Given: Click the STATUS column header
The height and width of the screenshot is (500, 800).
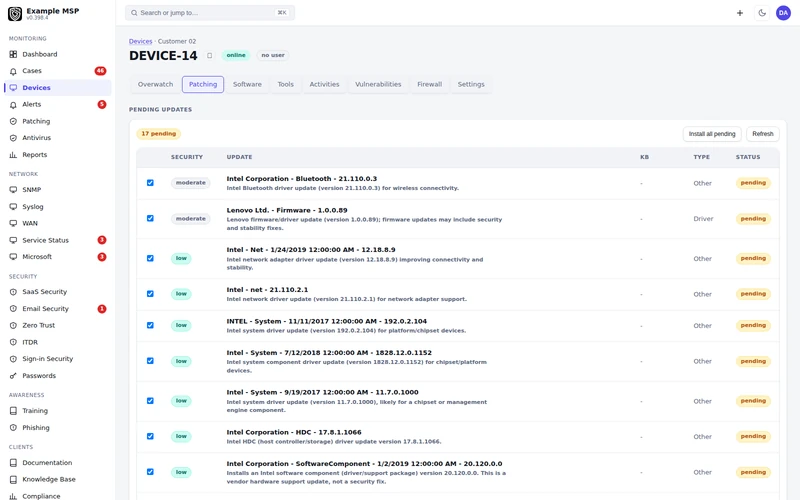Looking at the screenshot, I should pos(748,157).
